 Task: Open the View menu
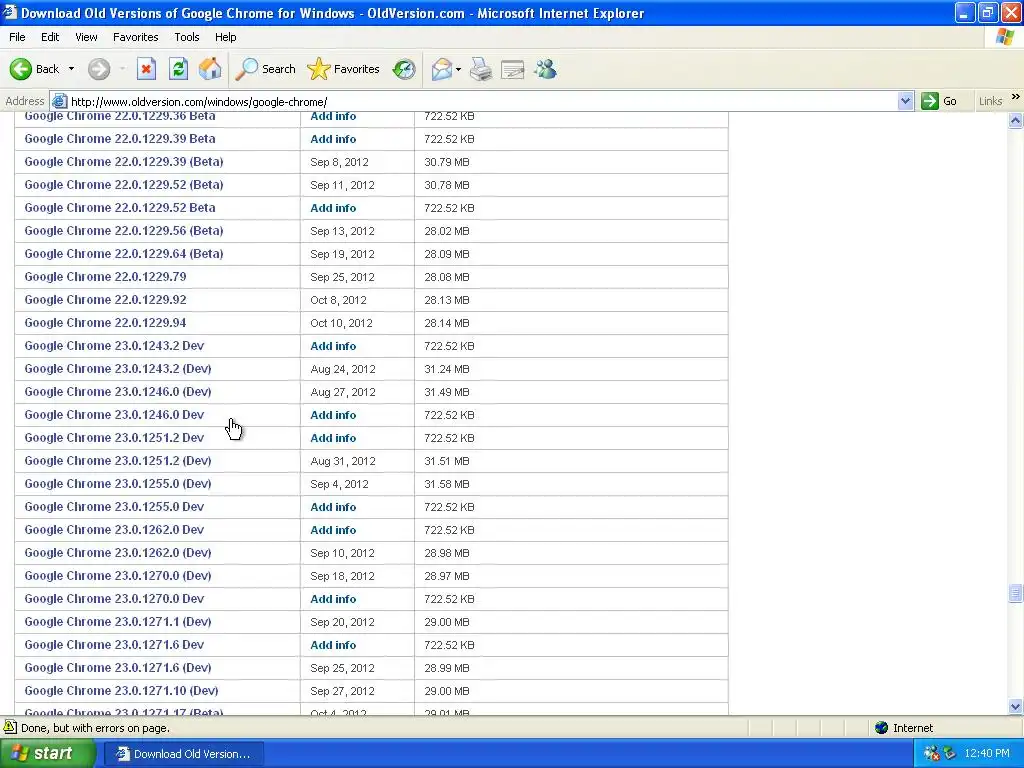tap(86, 37)
